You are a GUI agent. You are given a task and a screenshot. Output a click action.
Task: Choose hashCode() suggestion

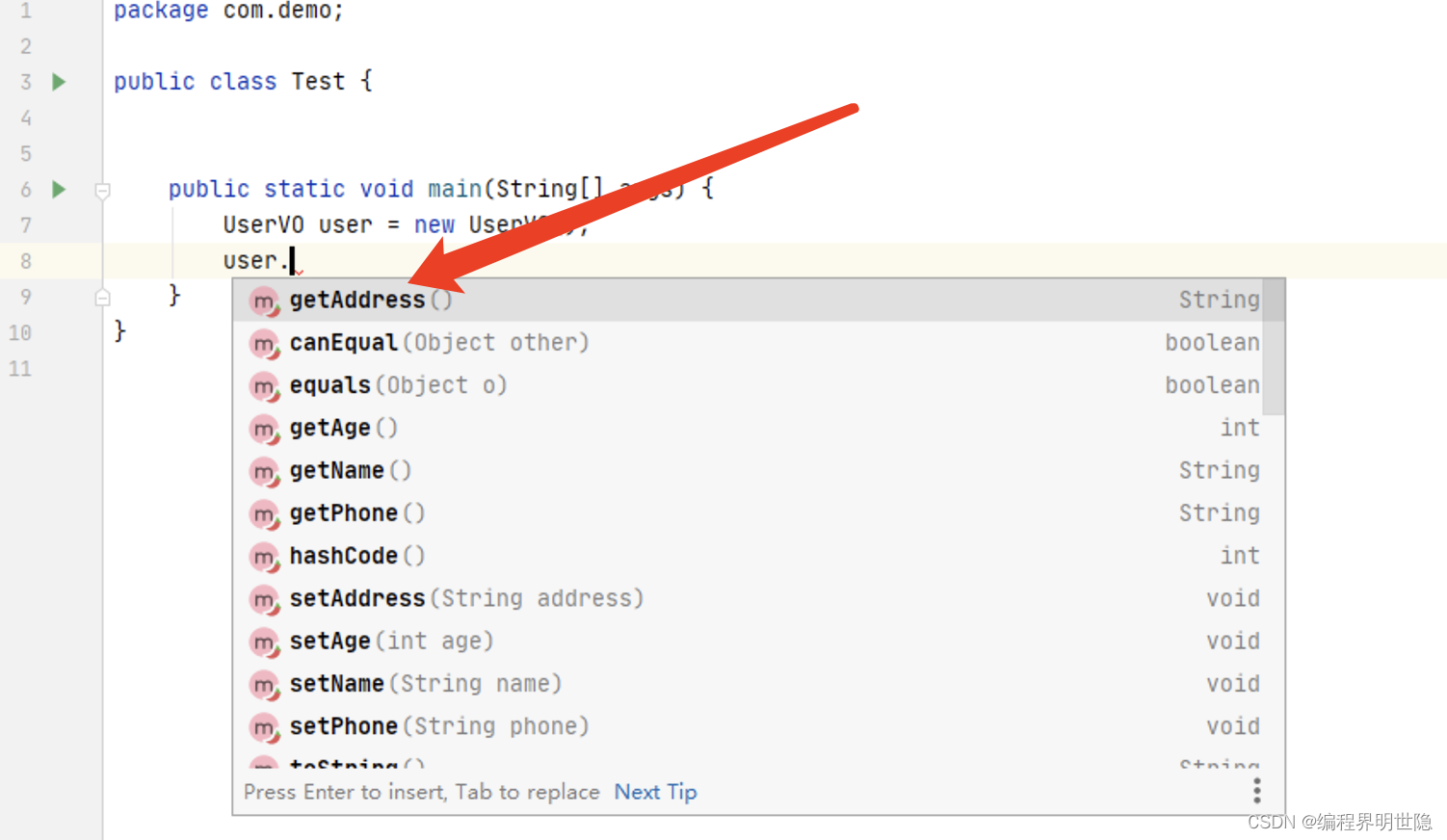pyautogui.click(x=750, y=556)
